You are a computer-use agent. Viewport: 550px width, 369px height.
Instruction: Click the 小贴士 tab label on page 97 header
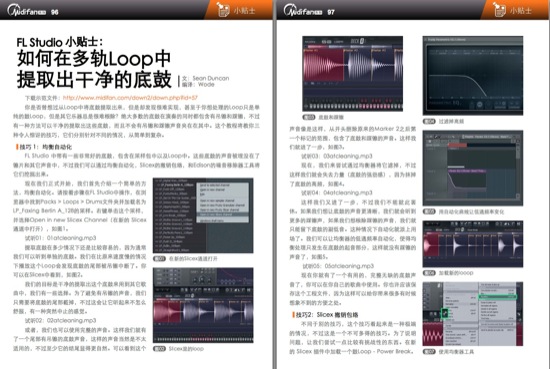point(521,11)
